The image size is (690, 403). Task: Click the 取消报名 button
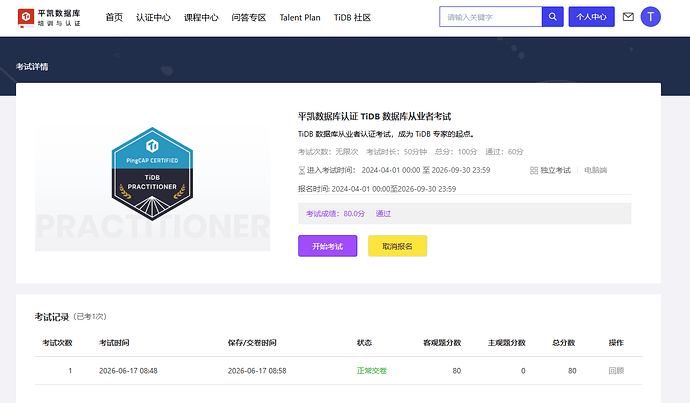point(397,246)
